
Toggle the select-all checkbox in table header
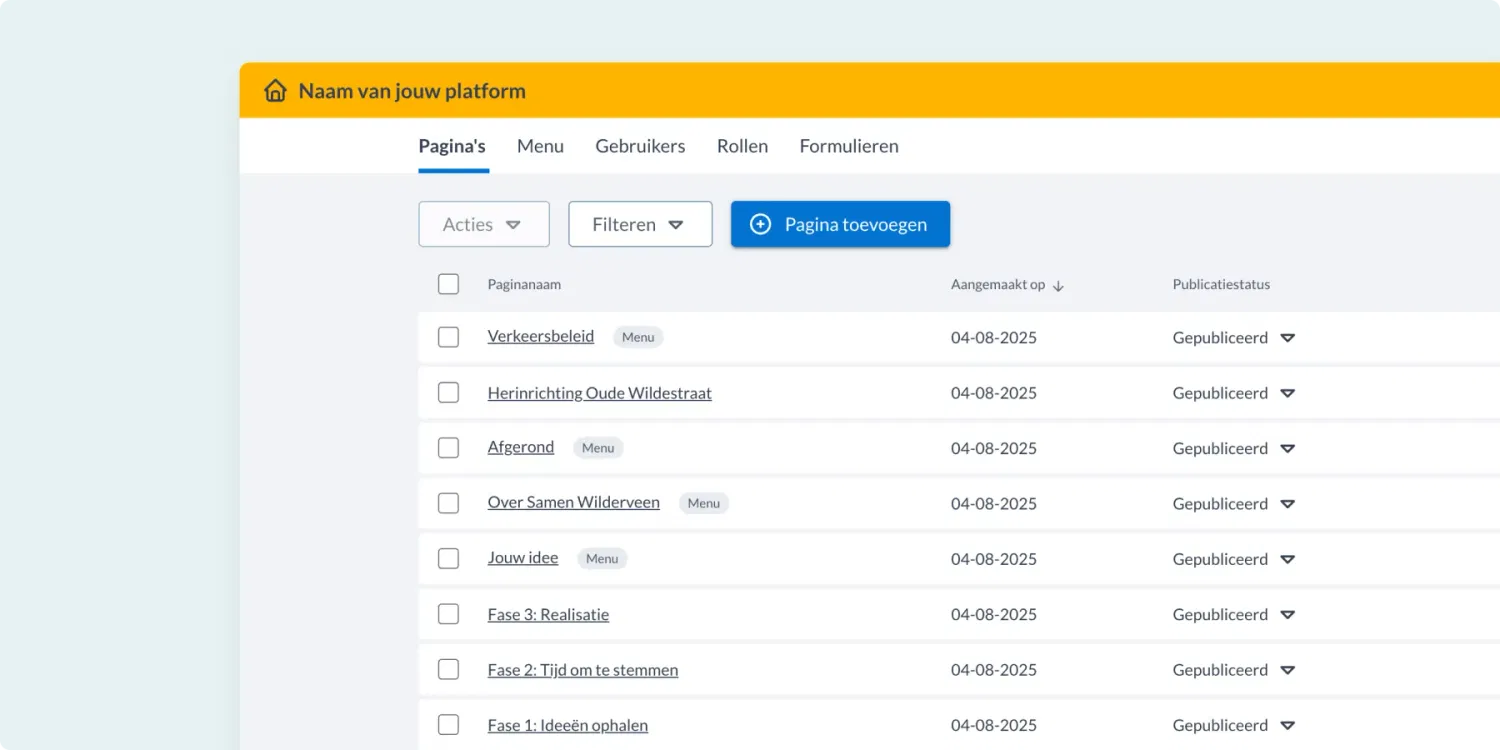(x=448, y=284)
